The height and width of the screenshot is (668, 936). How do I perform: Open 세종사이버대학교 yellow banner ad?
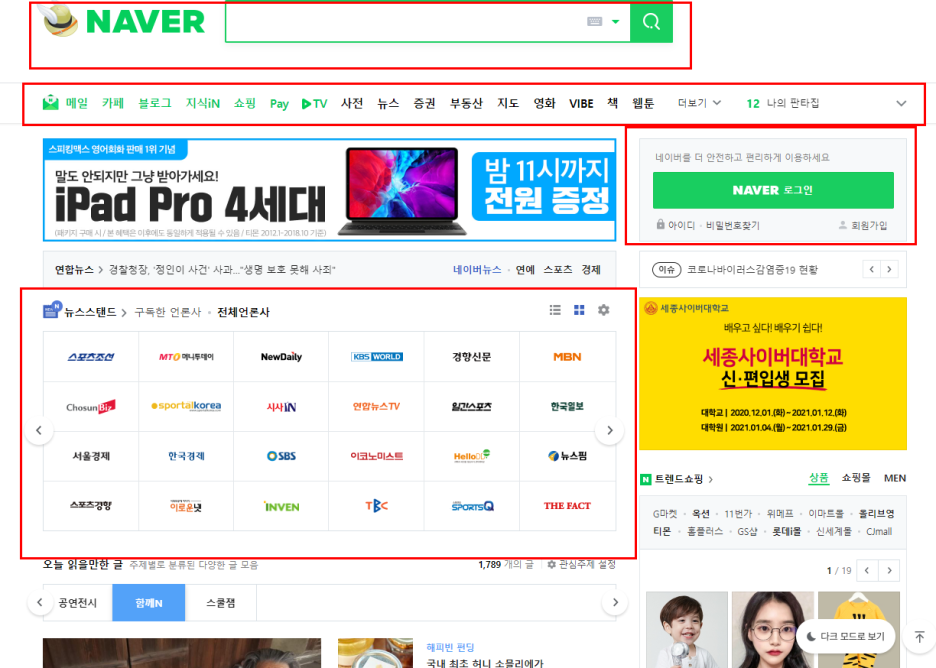773,374
